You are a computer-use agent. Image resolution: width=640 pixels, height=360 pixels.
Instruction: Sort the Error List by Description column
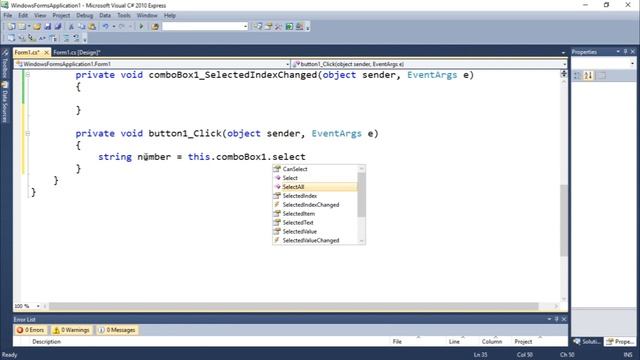tap(47, 342)
